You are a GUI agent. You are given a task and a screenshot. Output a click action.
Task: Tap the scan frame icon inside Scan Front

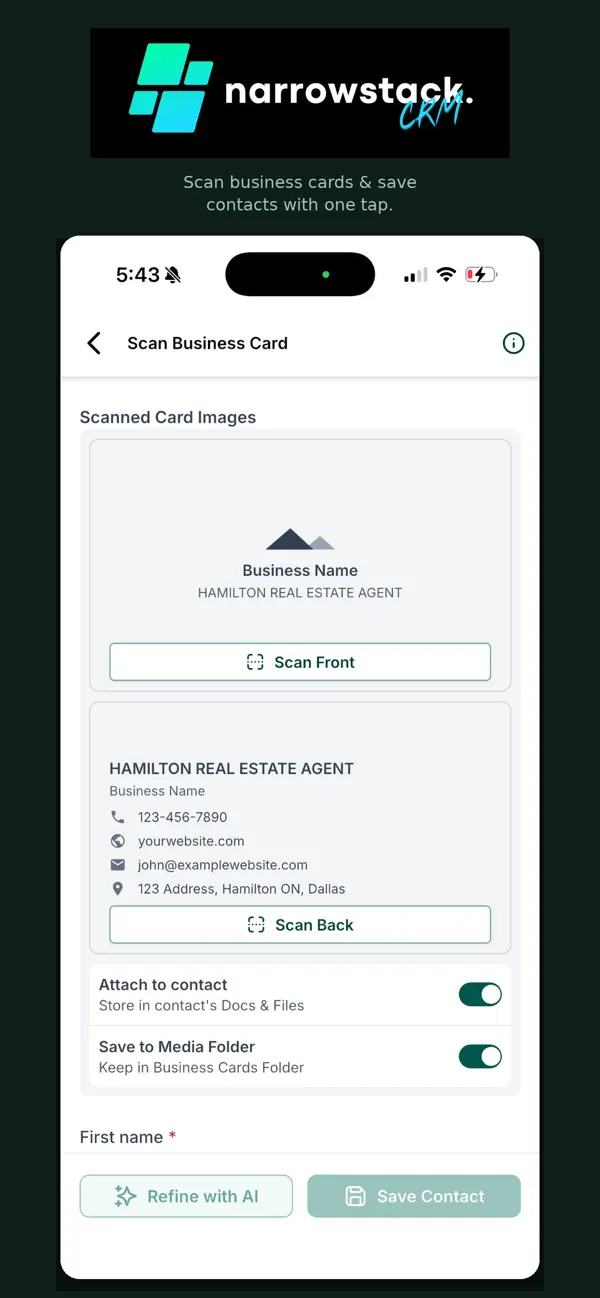pos(257,662)
